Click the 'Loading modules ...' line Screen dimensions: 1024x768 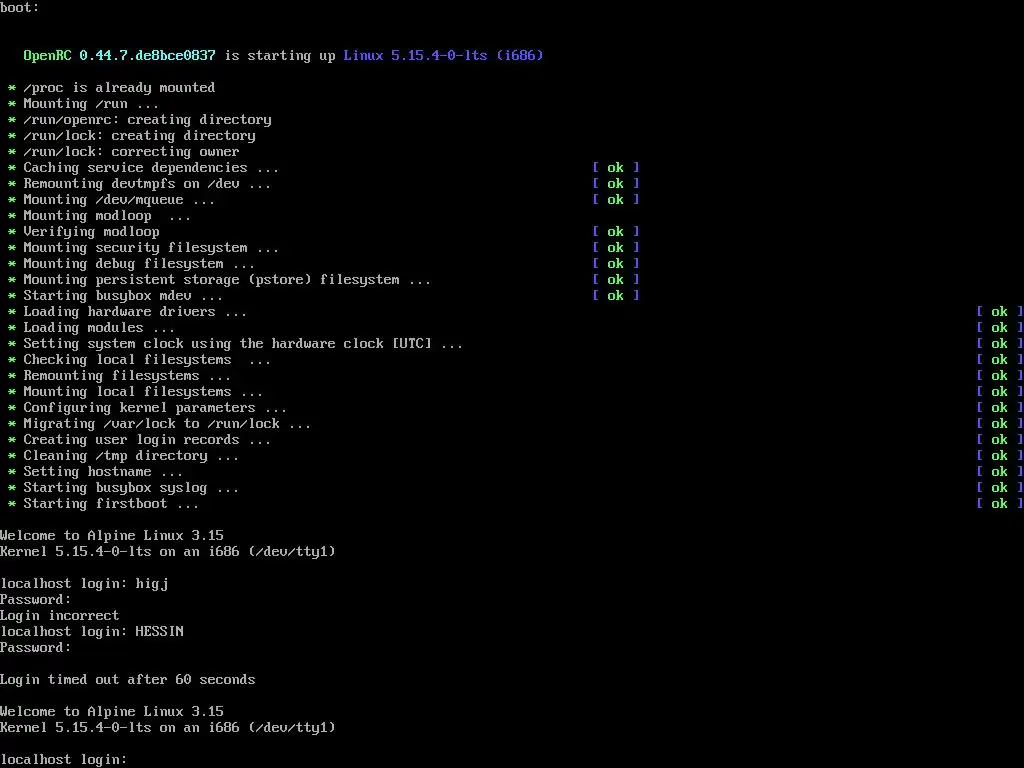pyautogui.click(x=99, y=328)
